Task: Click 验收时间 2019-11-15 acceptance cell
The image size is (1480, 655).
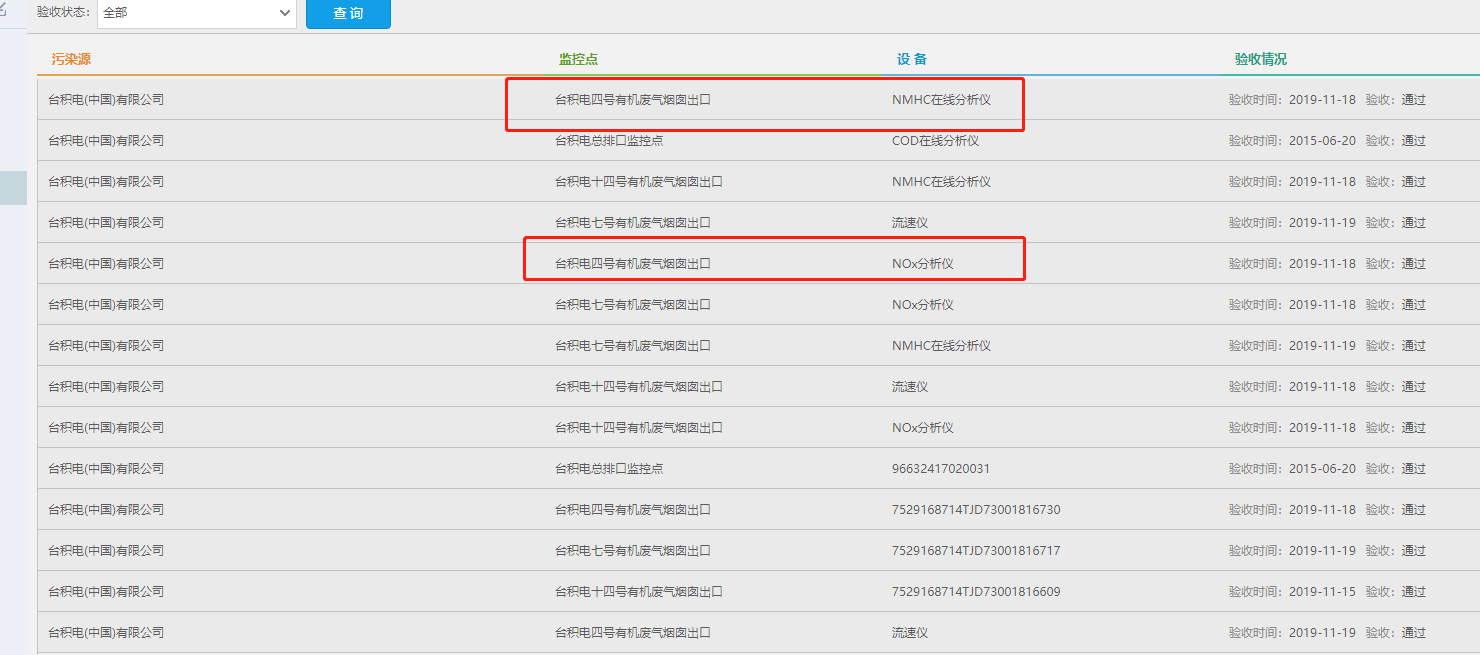Action: coord(1327,592)
